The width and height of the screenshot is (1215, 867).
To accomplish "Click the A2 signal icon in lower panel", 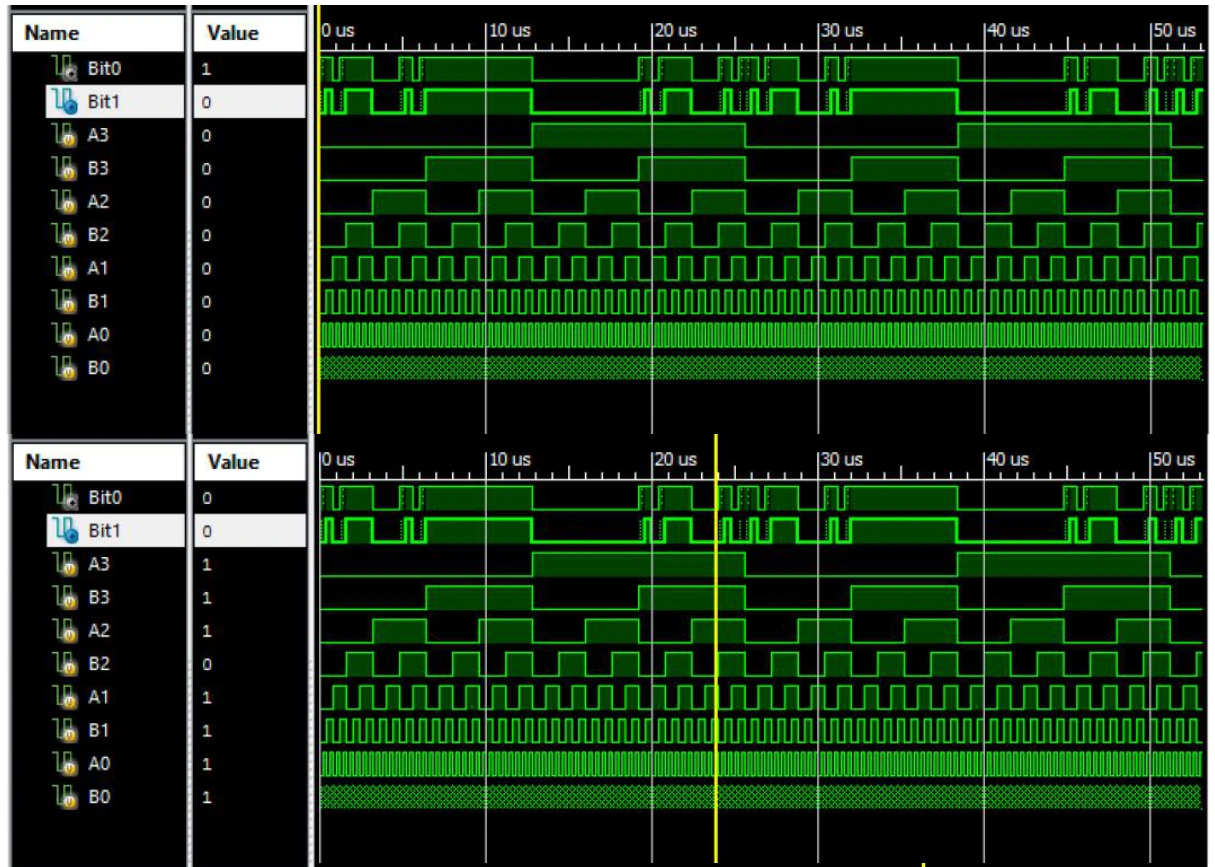I will 64,631.
